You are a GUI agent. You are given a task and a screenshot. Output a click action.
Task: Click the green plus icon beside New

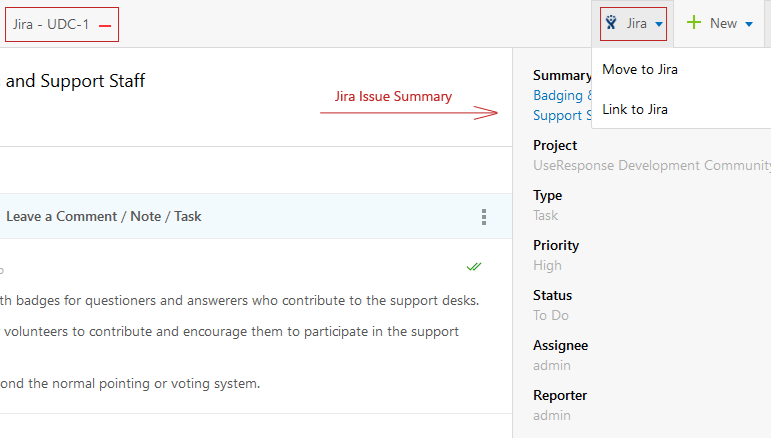click(x=694, y=23)
